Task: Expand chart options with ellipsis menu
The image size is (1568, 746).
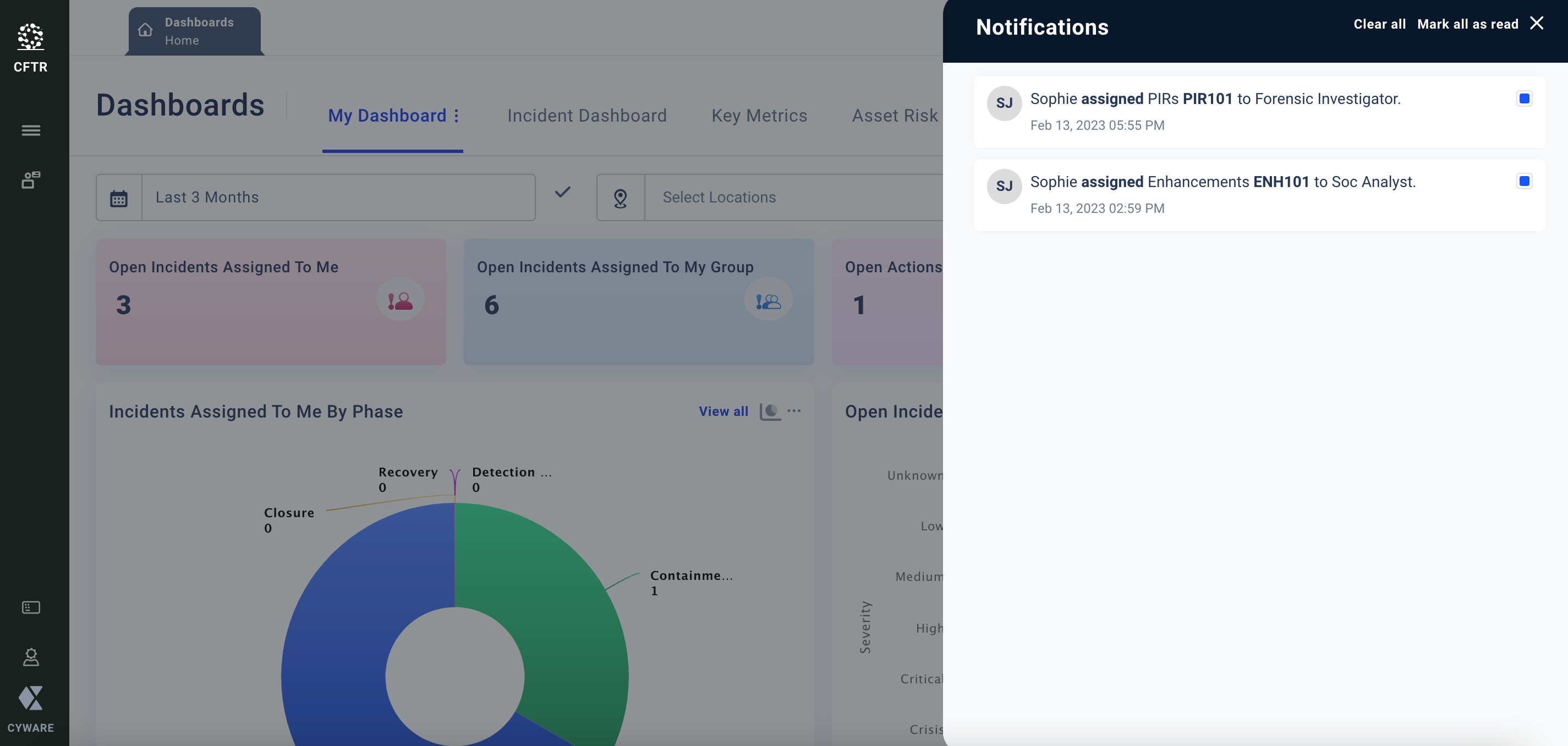Action: pos(794,410)
